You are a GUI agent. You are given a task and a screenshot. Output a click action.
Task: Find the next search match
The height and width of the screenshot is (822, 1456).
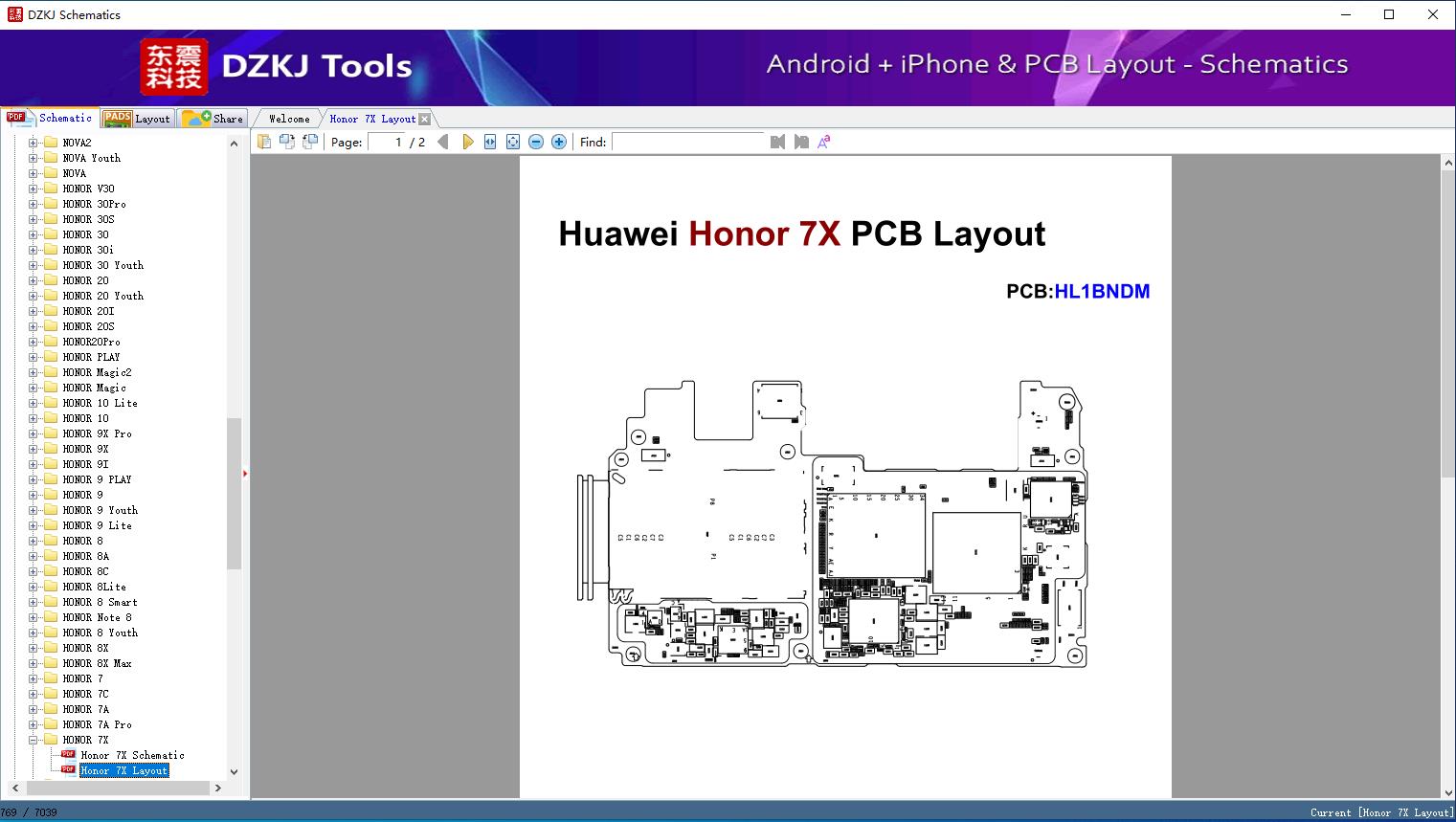click(801, 142)
